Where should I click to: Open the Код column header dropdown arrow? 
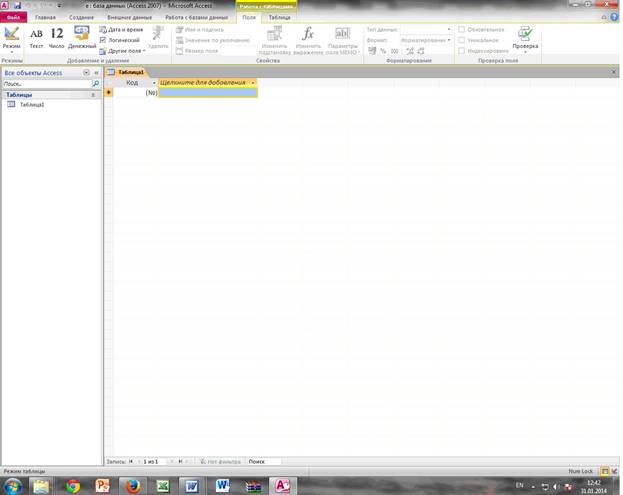154,83
